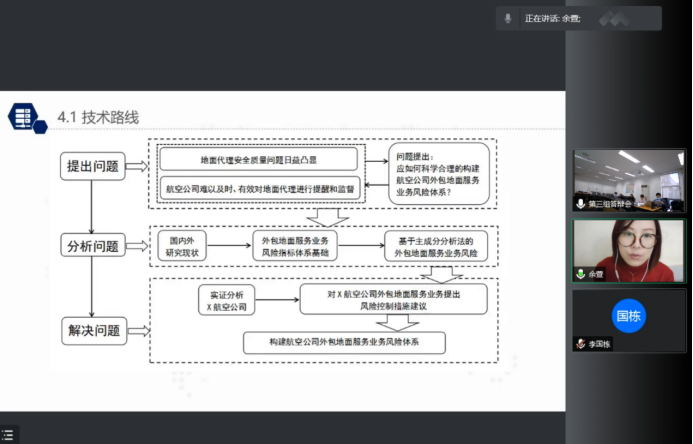
Task: Click the 构建航空公司外包地面服务业务风险体系 box
Action: (x=343, y=343)
